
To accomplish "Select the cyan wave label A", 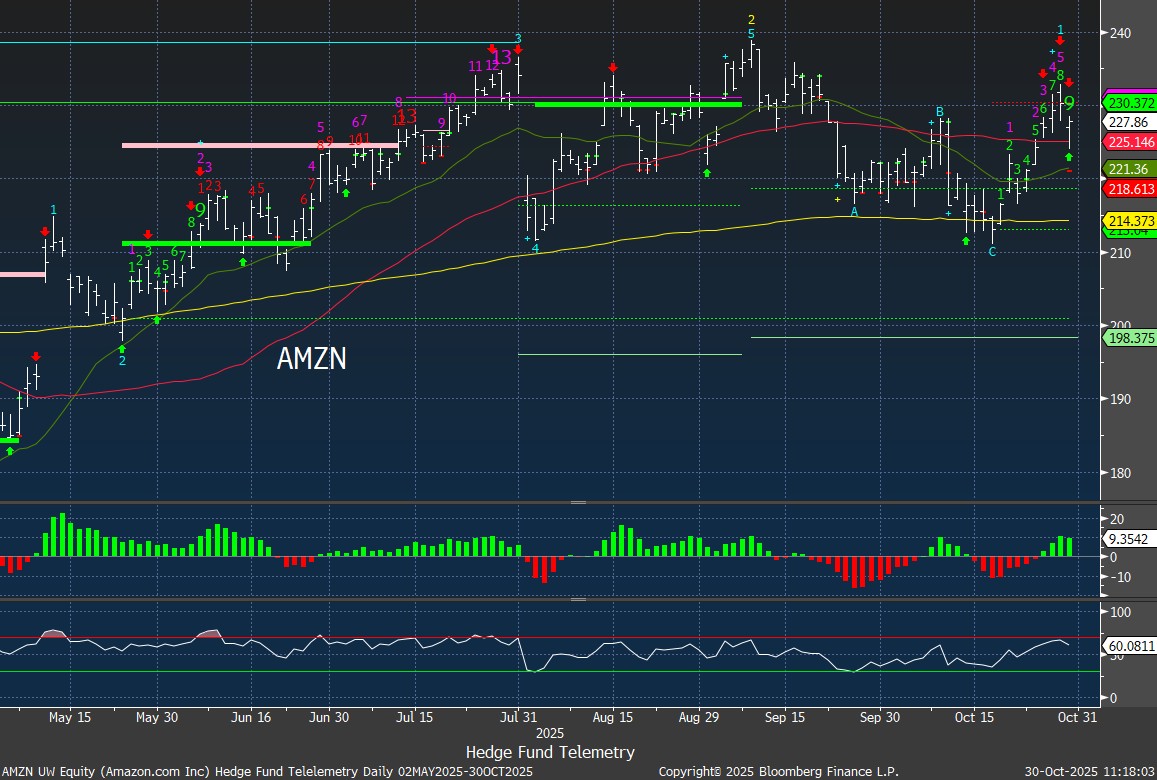I will point(854,212).
